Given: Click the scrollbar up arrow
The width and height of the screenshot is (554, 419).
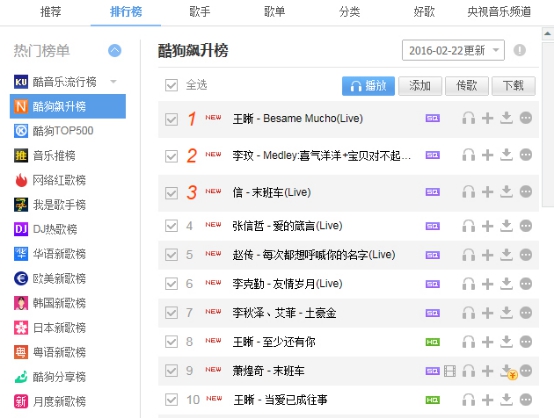Looking at the screenshot, I should (x=548, y=34).
